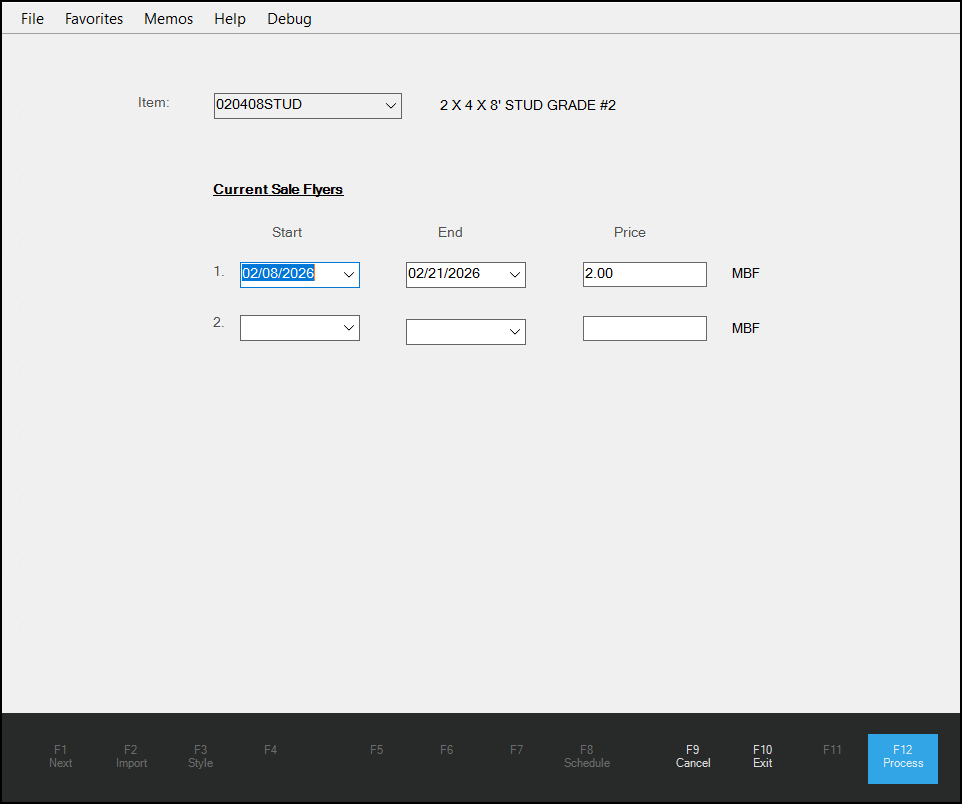Open the Item combo box dropdown
This screenshot has width=962, height=804.
coord(391,105)
